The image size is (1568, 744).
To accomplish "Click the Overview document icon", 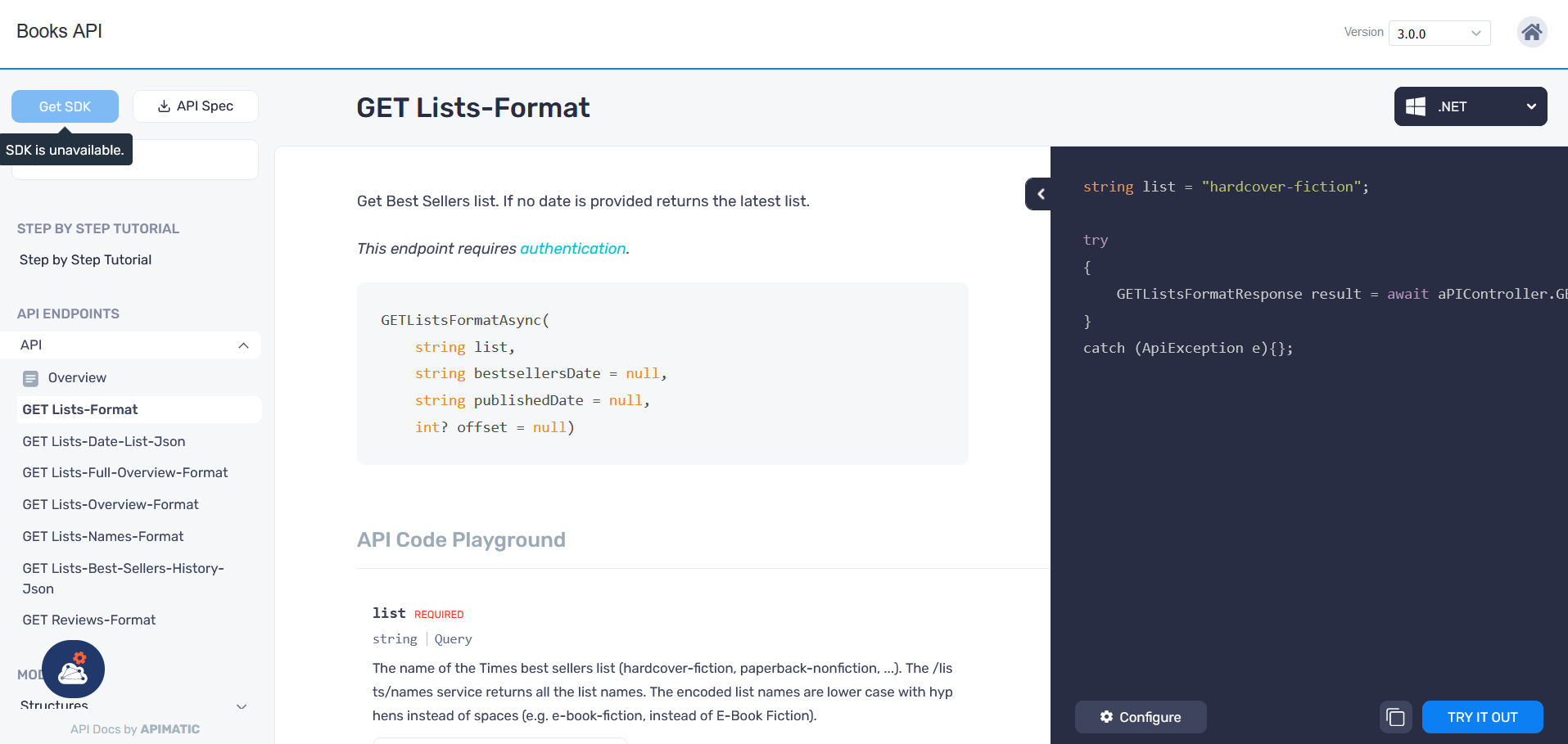I will pyautogui.click(x=30, y=378).
